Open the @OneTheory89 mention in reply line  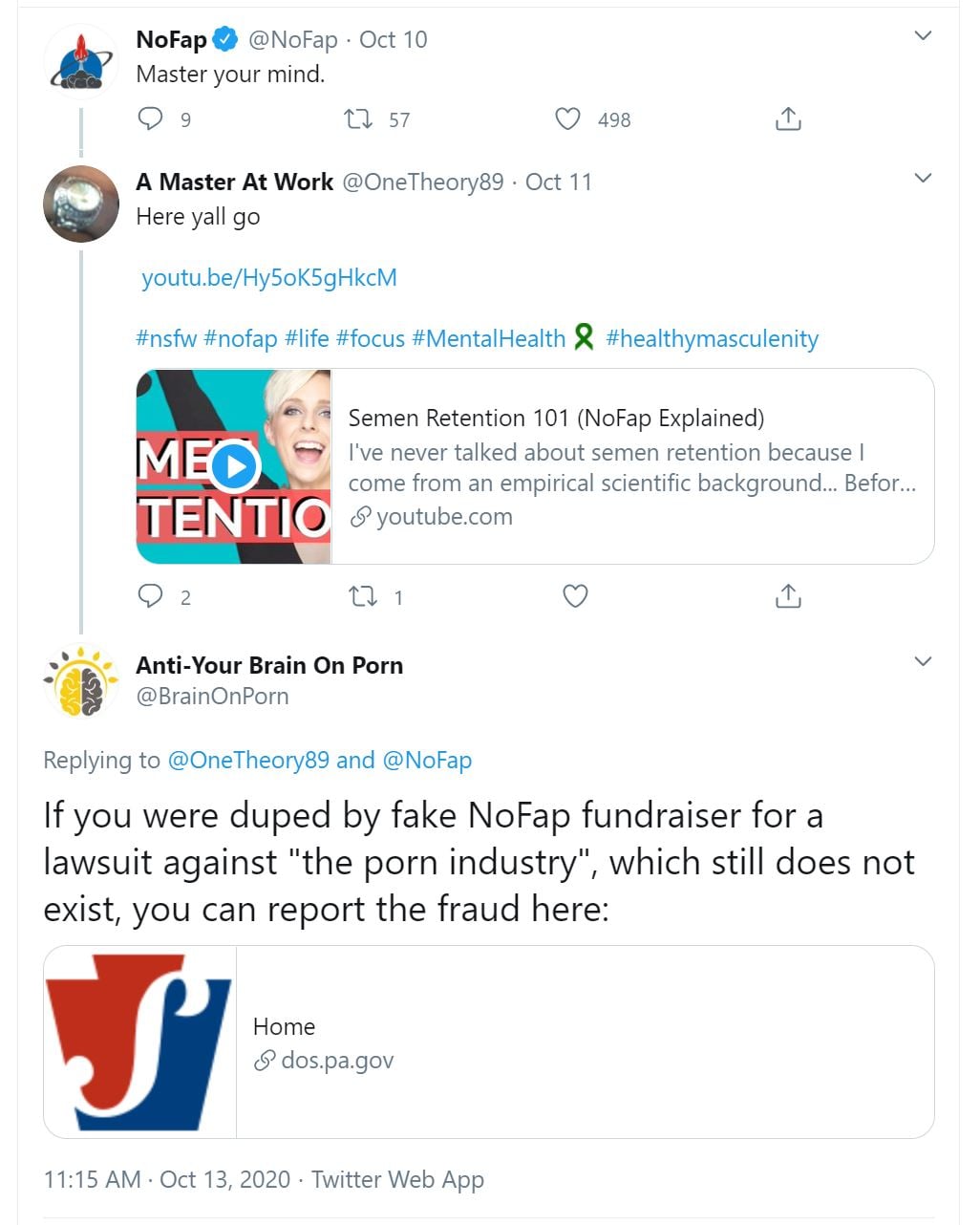pyautogui.click(x=248, y=761)
